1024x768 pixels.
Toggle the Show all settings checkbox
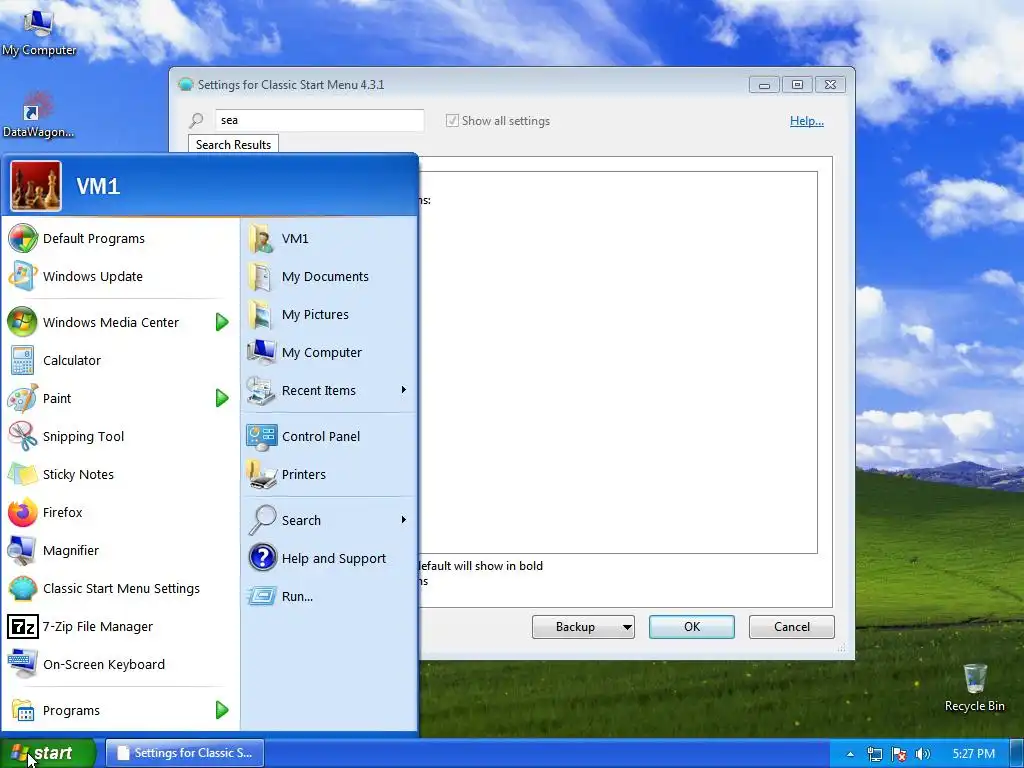coord(452,120)
